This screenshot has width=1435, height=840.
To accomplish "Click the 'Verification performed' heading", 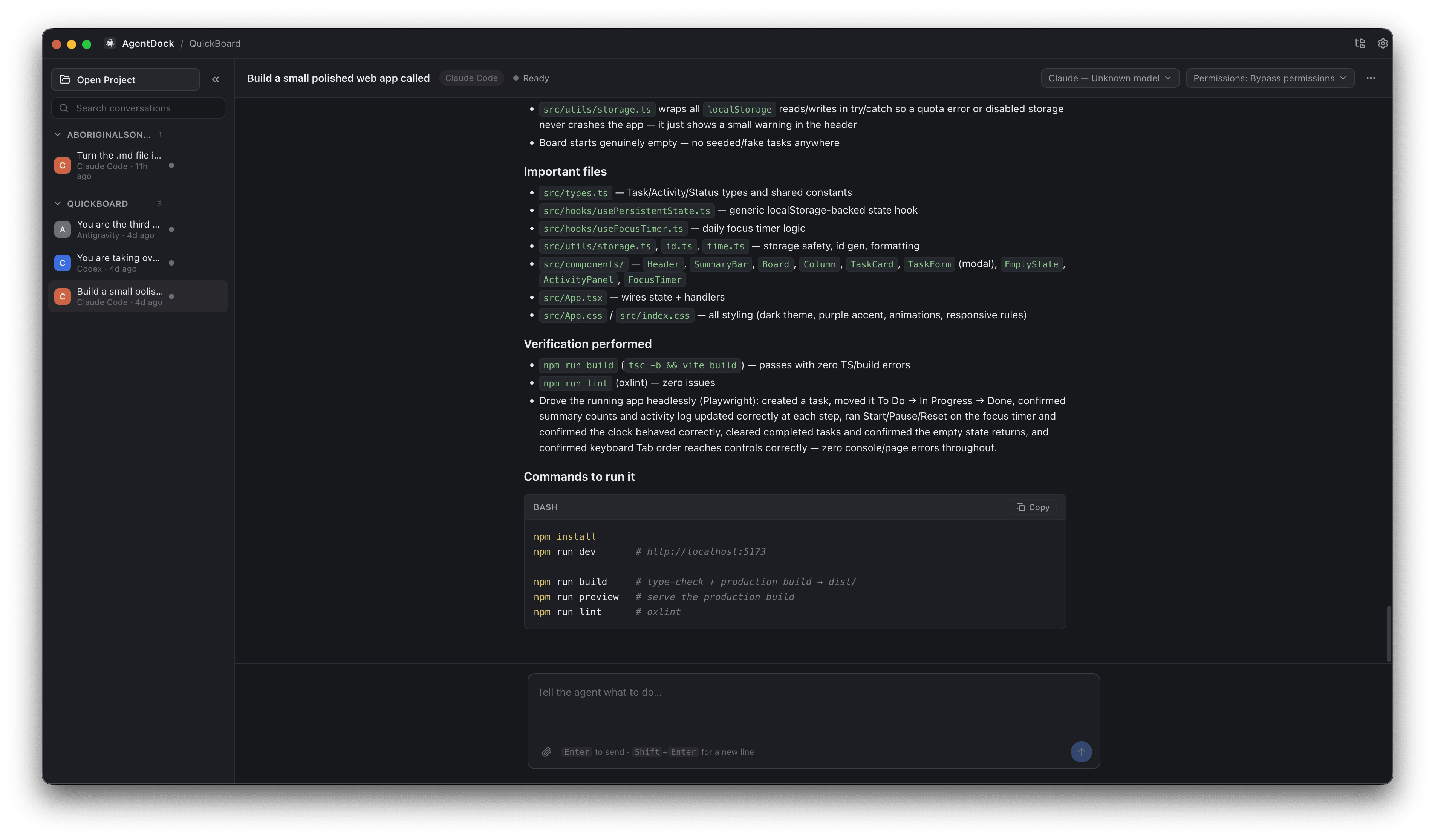I will tap(587, 344).
